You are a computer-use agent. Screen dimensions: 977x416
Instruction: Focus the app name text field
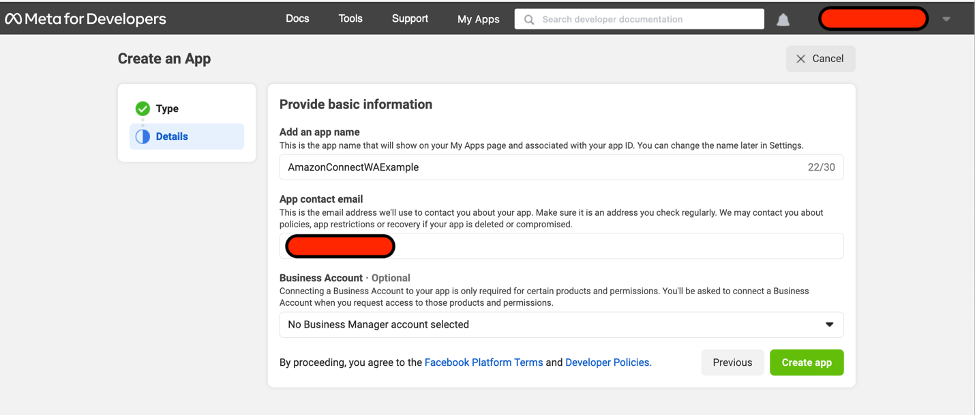tap(540, 167)
